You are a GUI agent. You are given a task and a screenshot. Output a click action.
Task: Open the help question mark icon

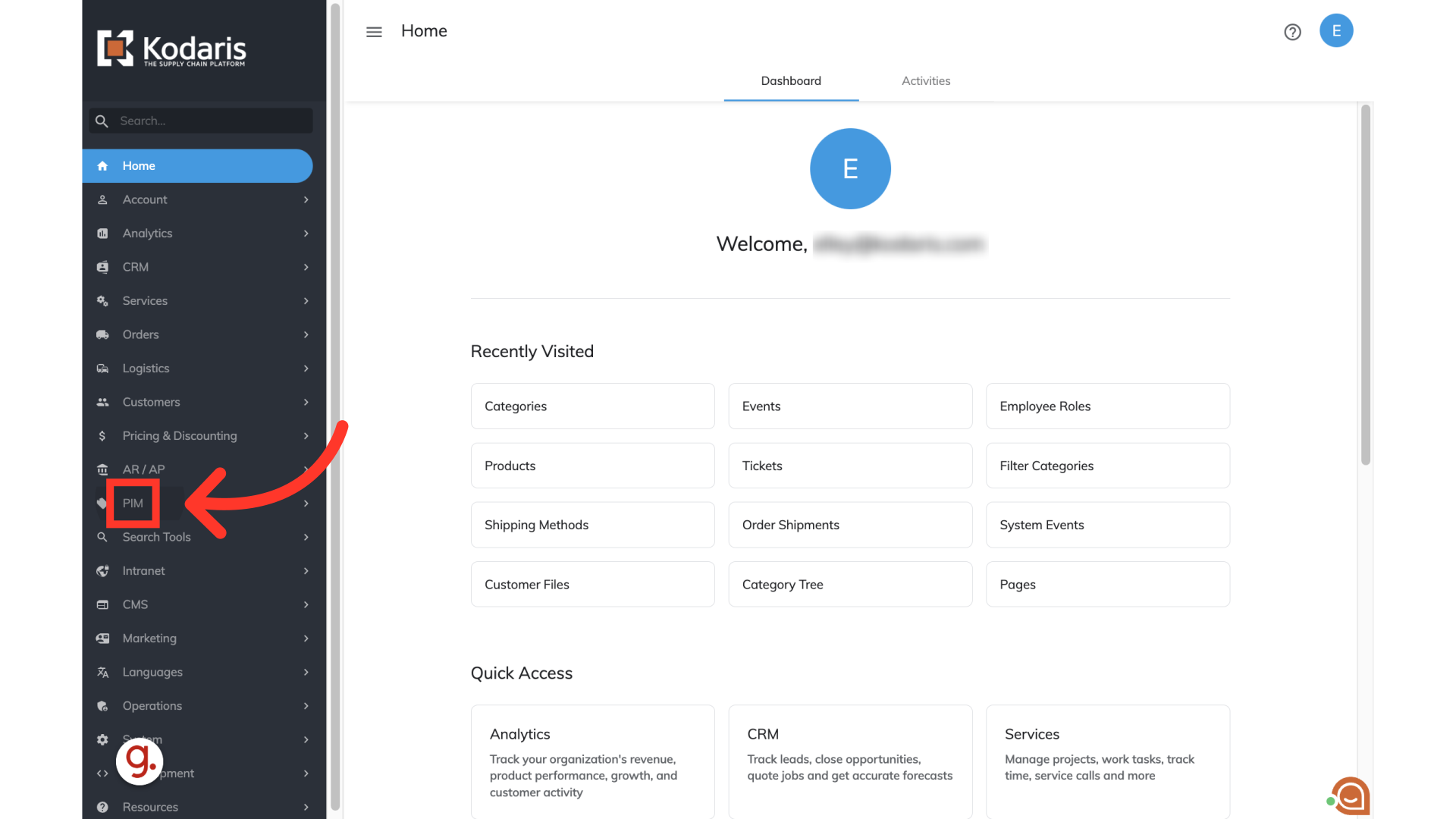(x=1292, y=32)
